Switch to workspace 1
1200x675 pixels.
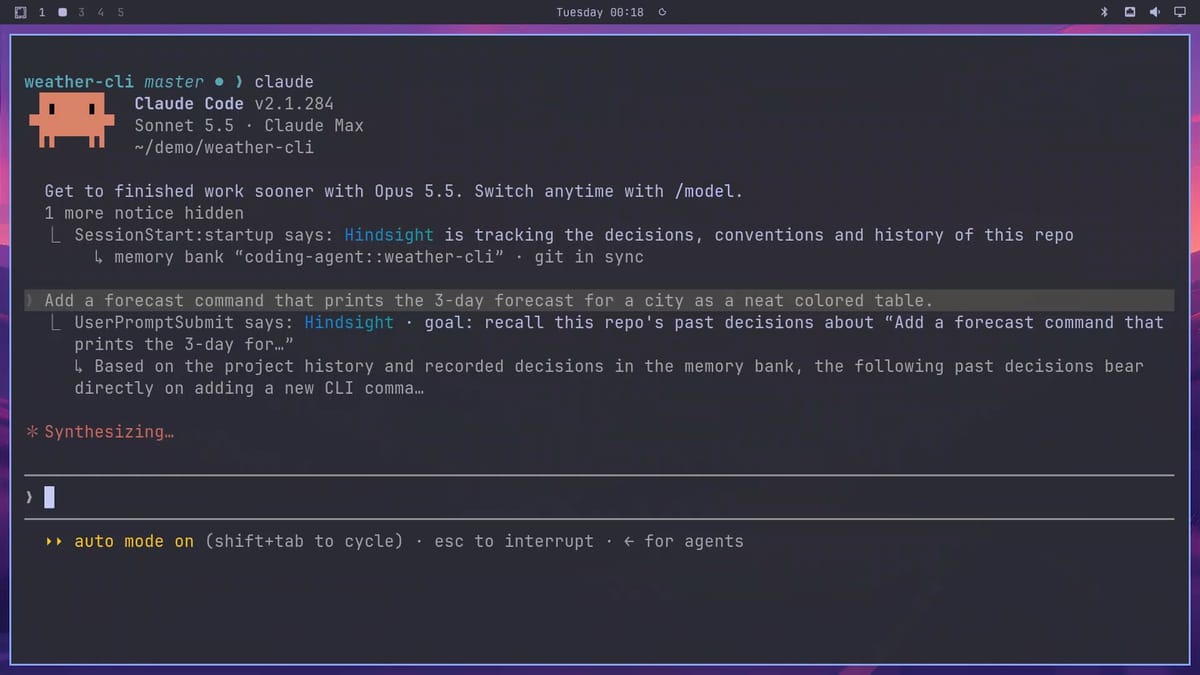[42, 12]
